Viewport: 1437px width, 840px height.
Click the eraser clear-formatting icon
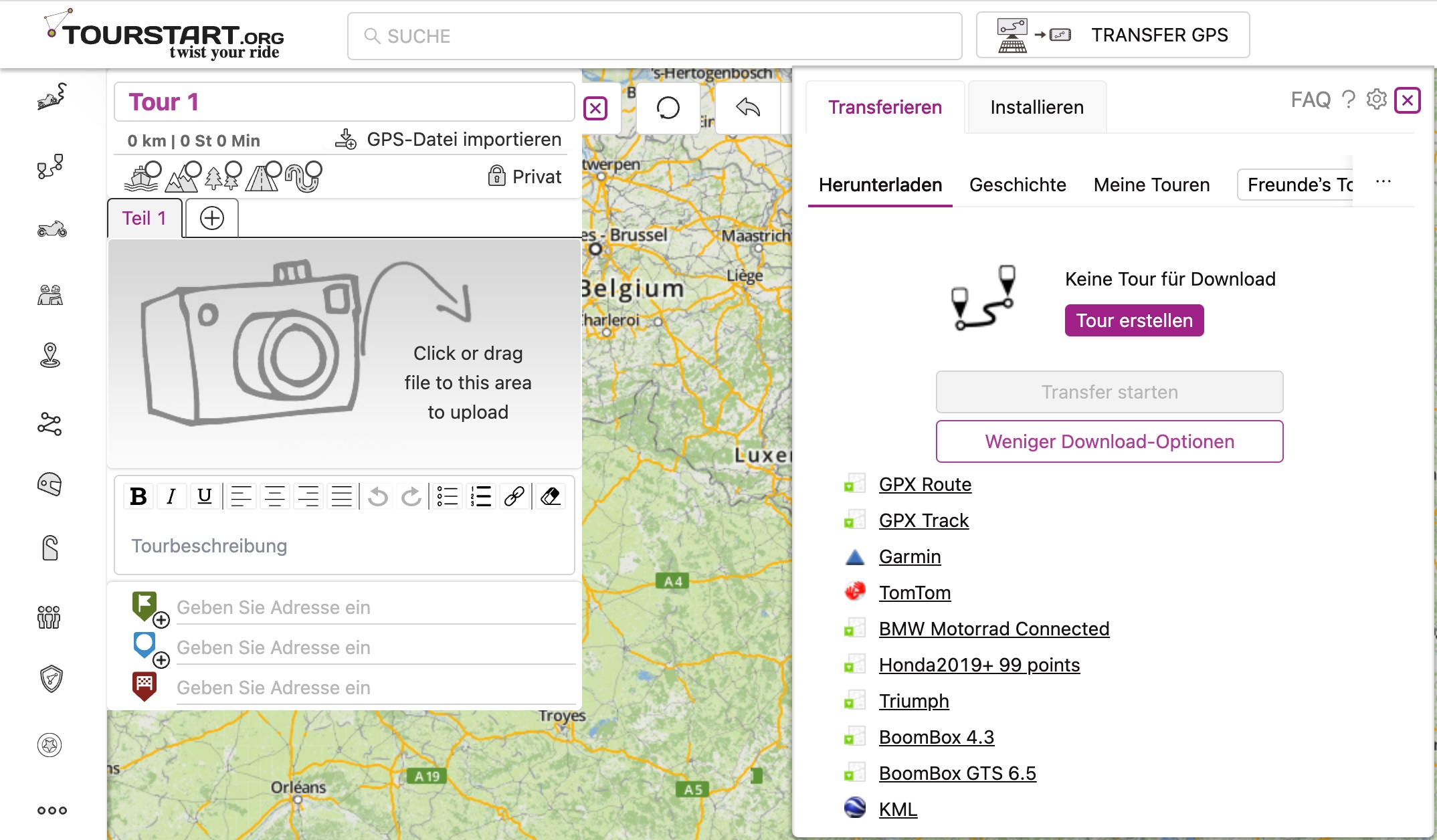pos(550,496)
